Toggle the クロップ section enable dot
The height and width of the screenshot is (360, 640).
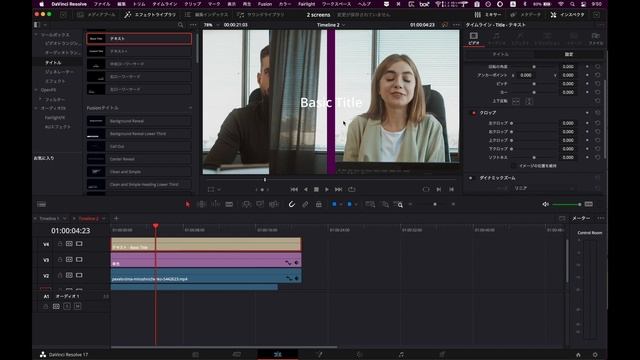(x=473, y=113)
